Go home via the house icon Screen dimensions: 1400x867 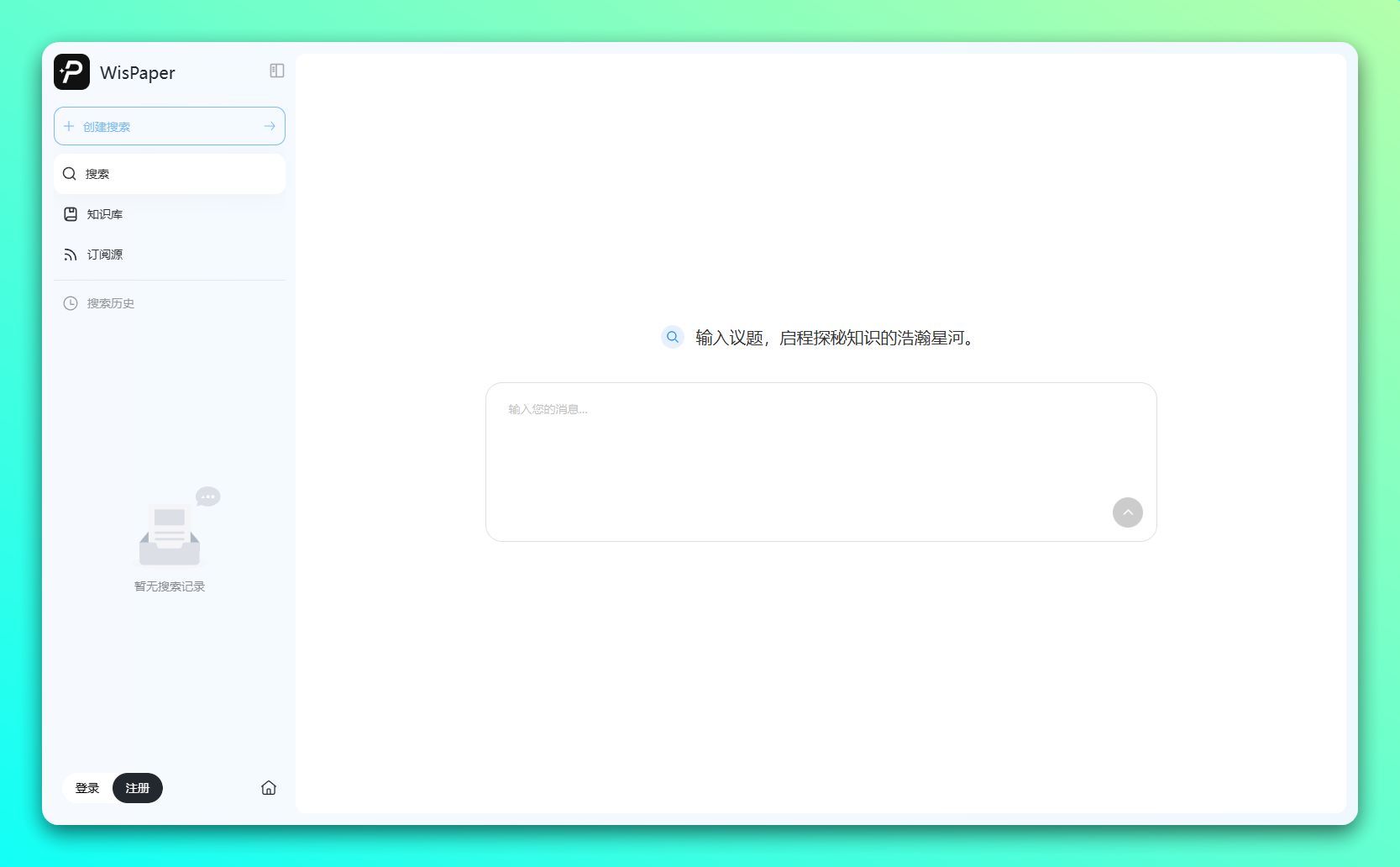click(x=269, y=788)
